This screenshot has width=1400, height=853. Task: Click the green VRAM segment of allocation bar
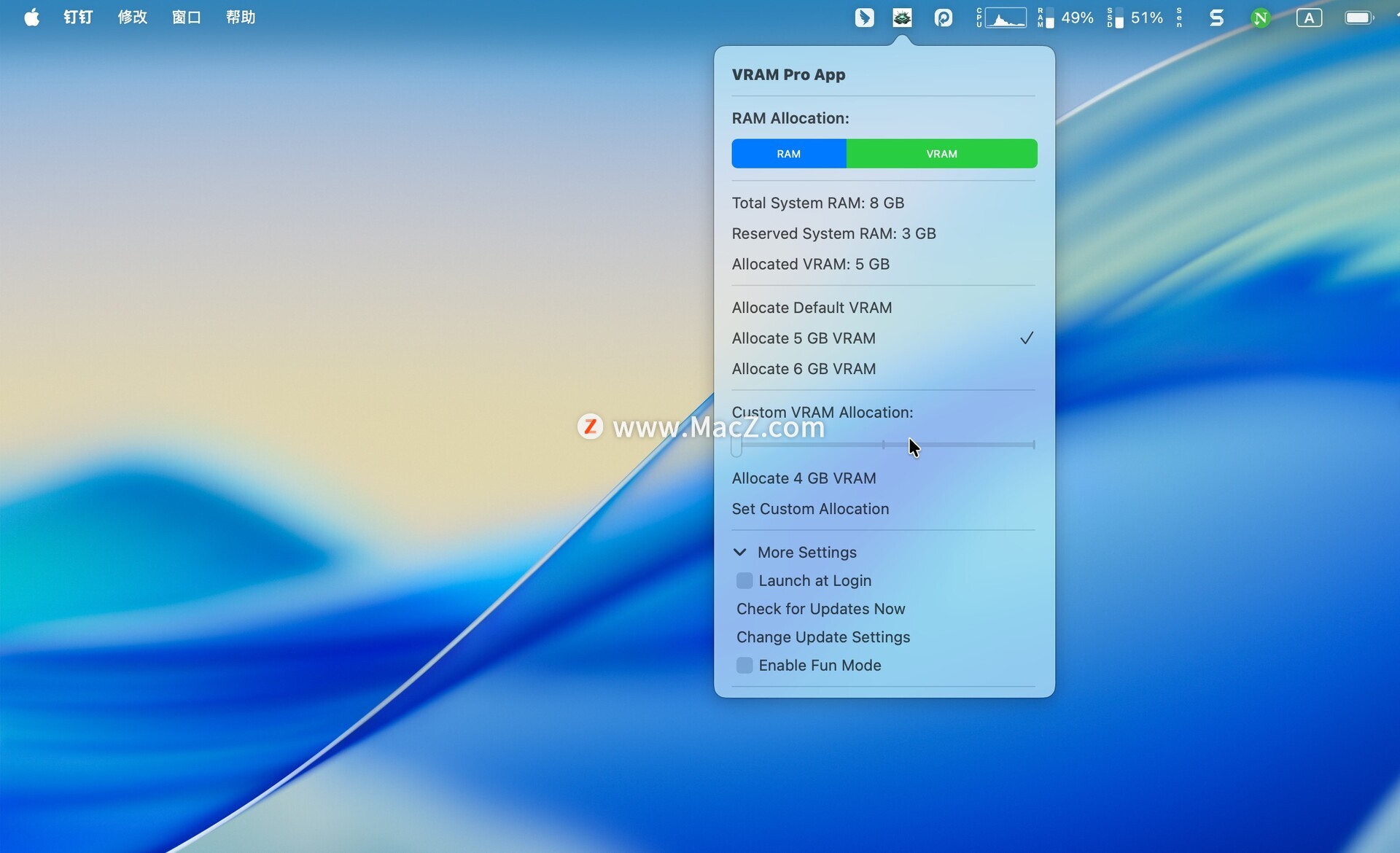(x=942, y=154)
